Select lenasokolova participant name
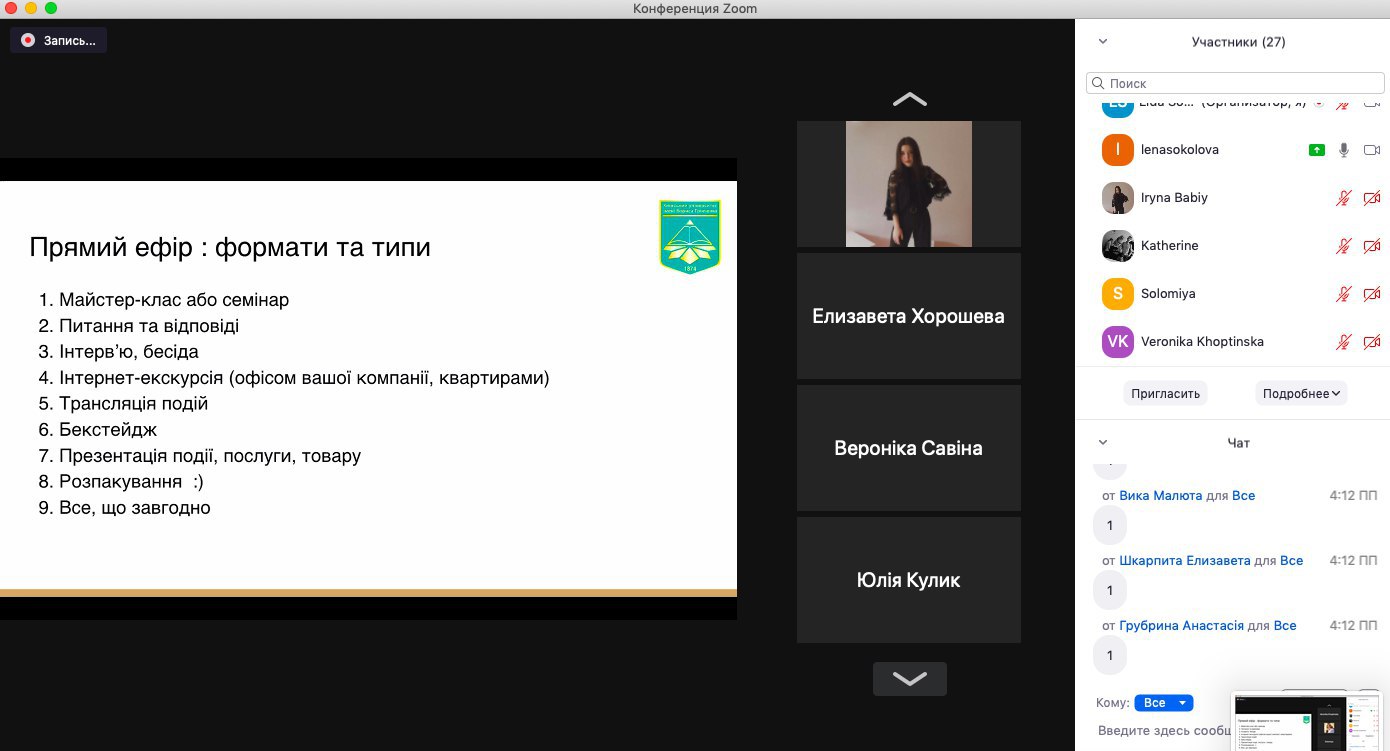The image size is (1390, 751). [x=1180, y=150]
